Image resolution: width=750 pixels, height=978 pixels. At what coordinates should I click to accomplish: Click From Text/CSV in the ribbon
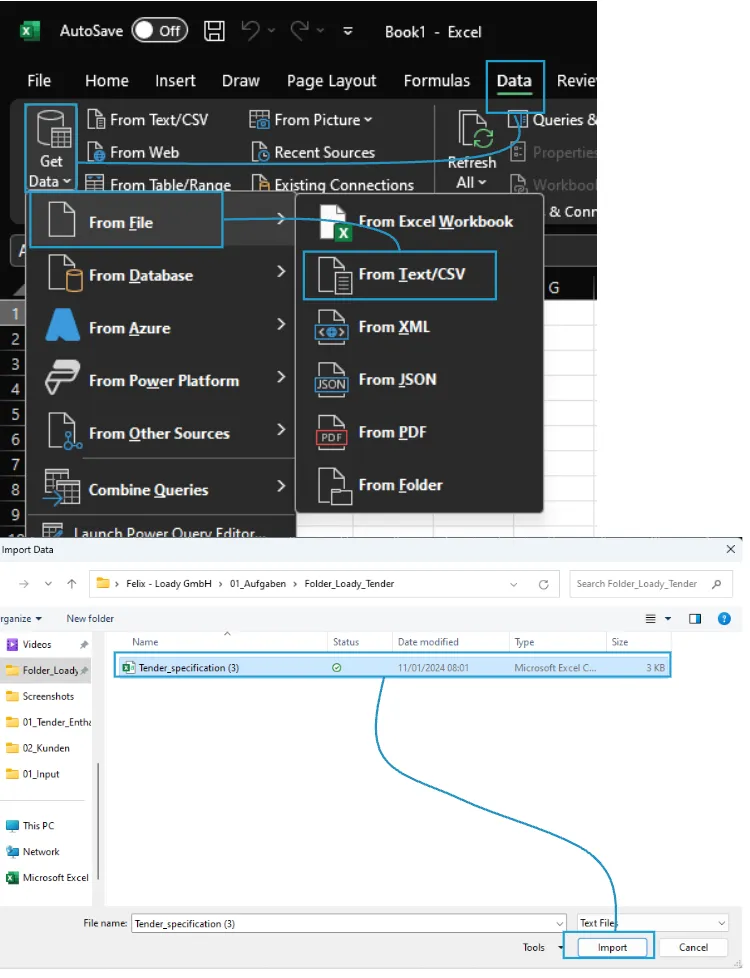coord(148,119)
